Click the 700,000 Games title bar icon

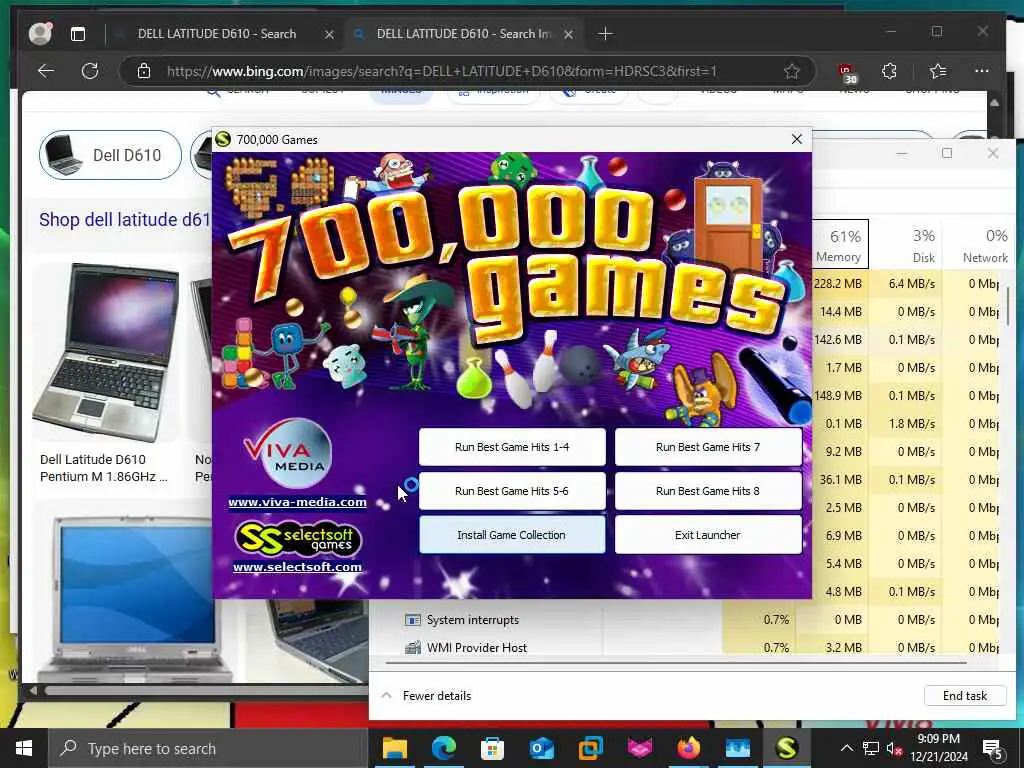pyautogui.click(x=223, y=139)
